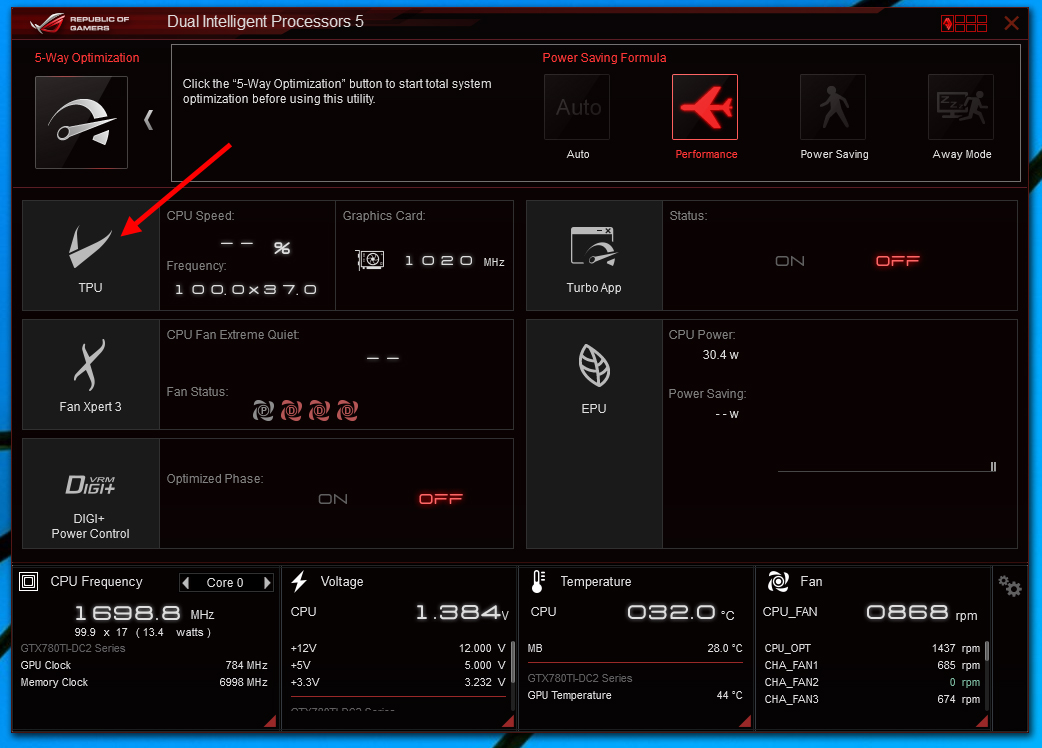The width and height of the screenshot is (1042, 748).
Task: Click the CPU frequency 100.0x37.0 readout
Action: (x=246, y=290)
